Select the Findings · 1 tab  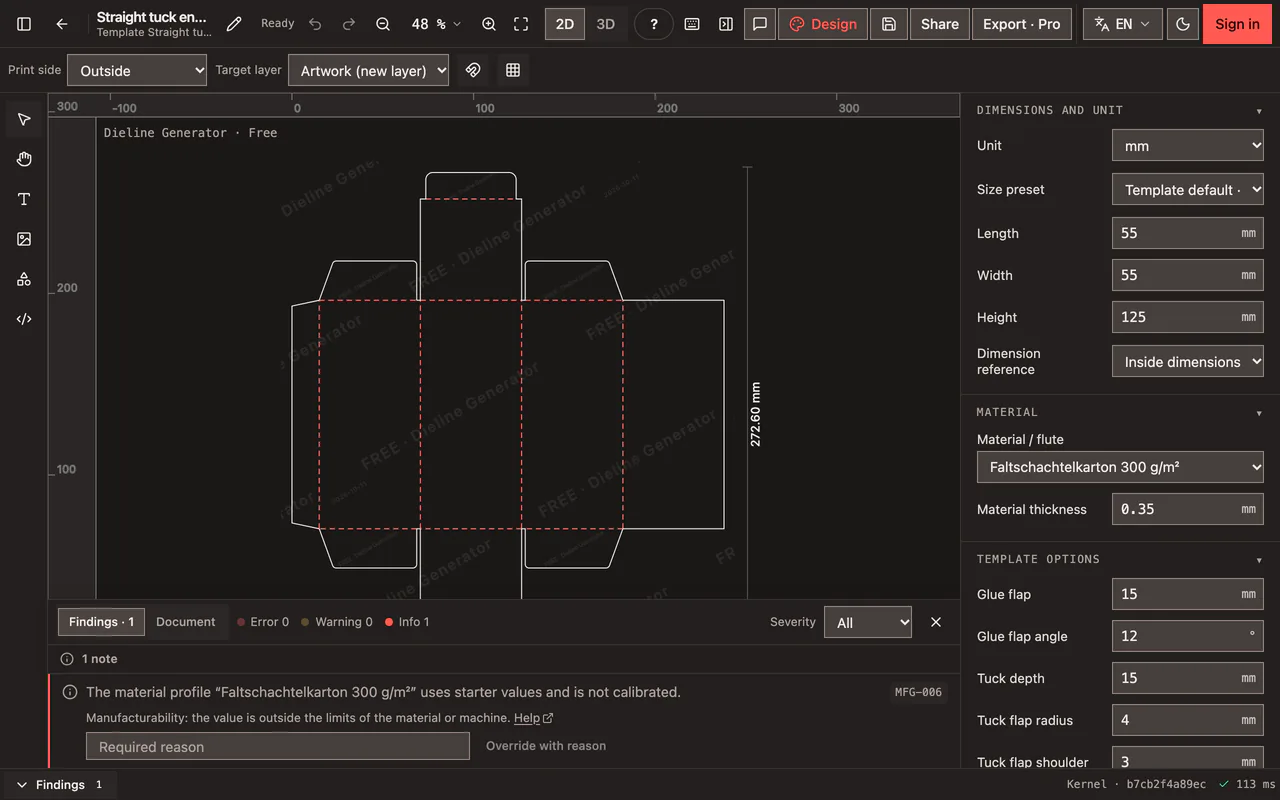101,622
